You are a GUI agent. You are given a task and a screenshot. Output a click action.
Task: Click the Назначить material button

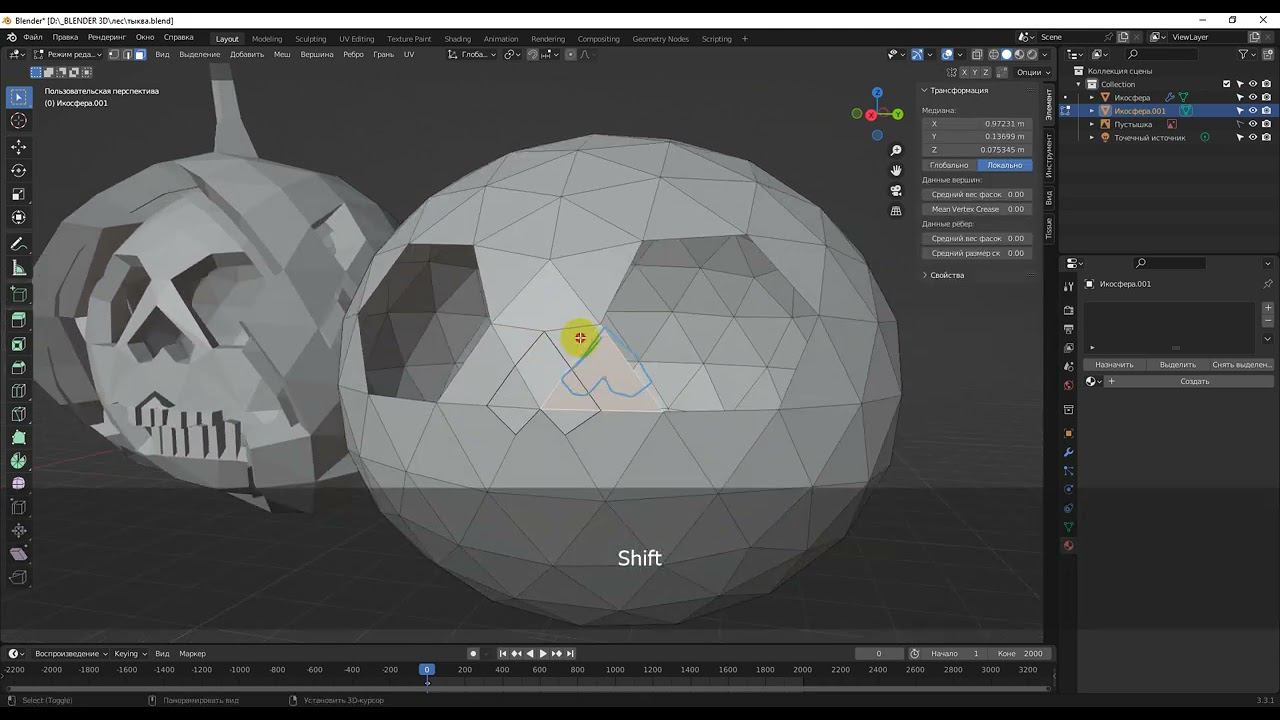[1114, 365]
